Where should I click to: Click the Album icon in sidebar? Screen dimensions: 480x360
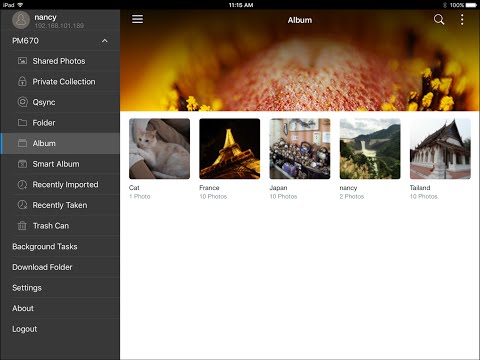[x=22, y=143]
